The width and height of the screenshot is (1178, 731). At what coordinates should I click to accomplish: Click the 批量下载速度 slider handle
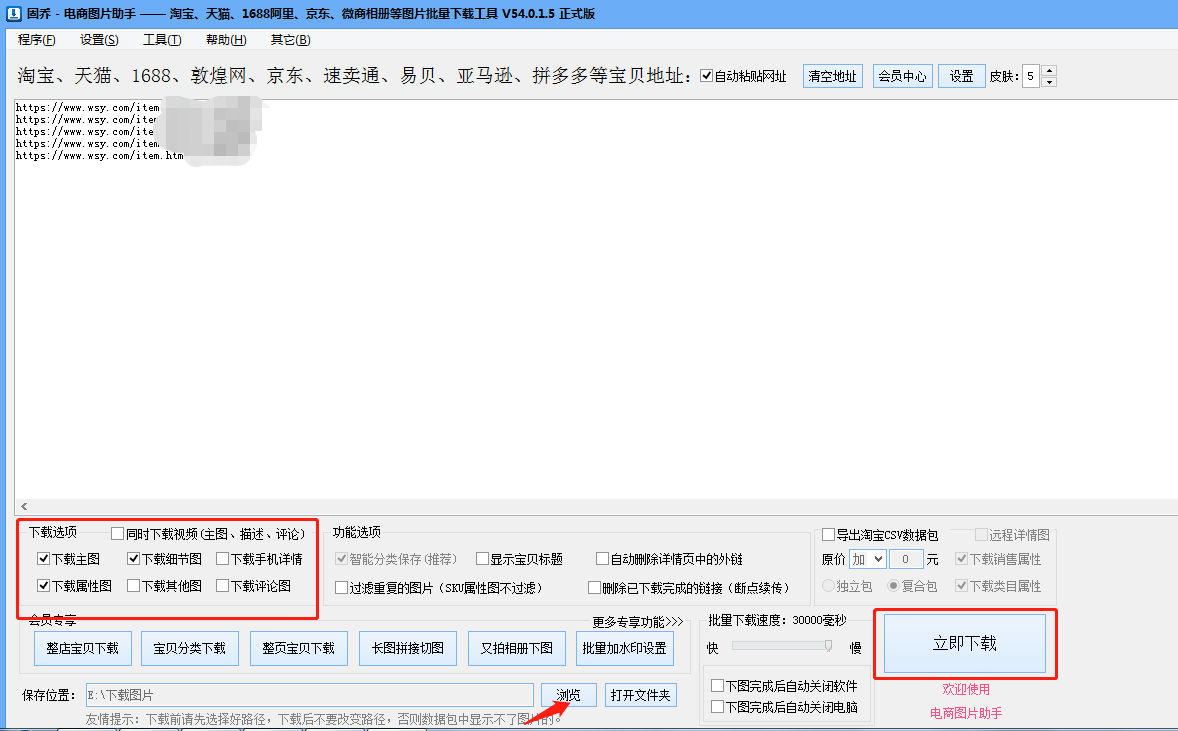(828, 646)
